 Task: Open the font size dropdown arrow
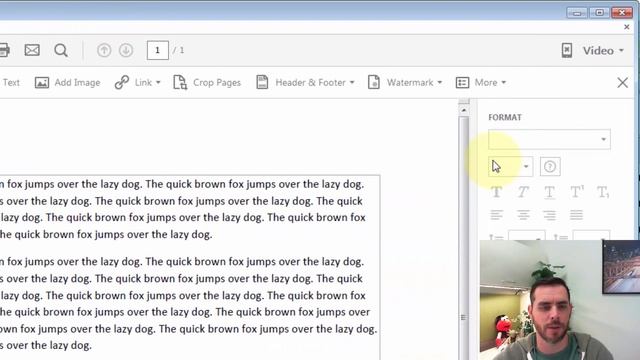526,167
